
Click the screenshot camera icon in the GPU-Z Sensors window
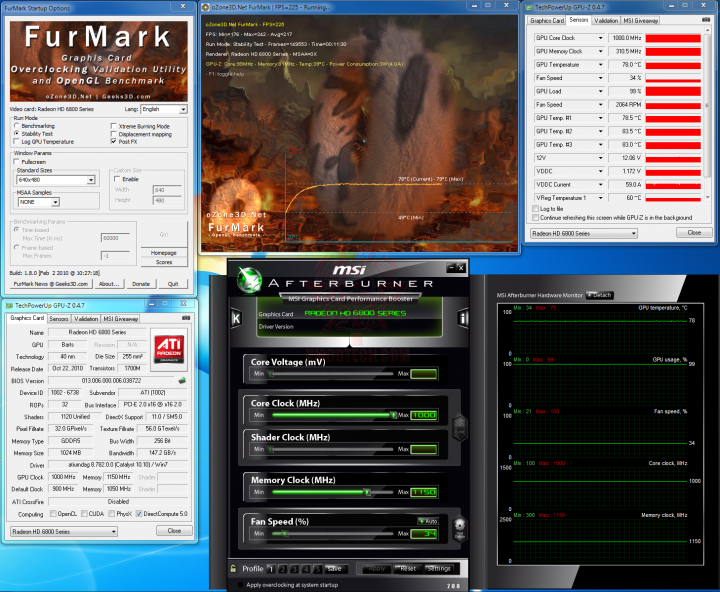tap(706, 20)
